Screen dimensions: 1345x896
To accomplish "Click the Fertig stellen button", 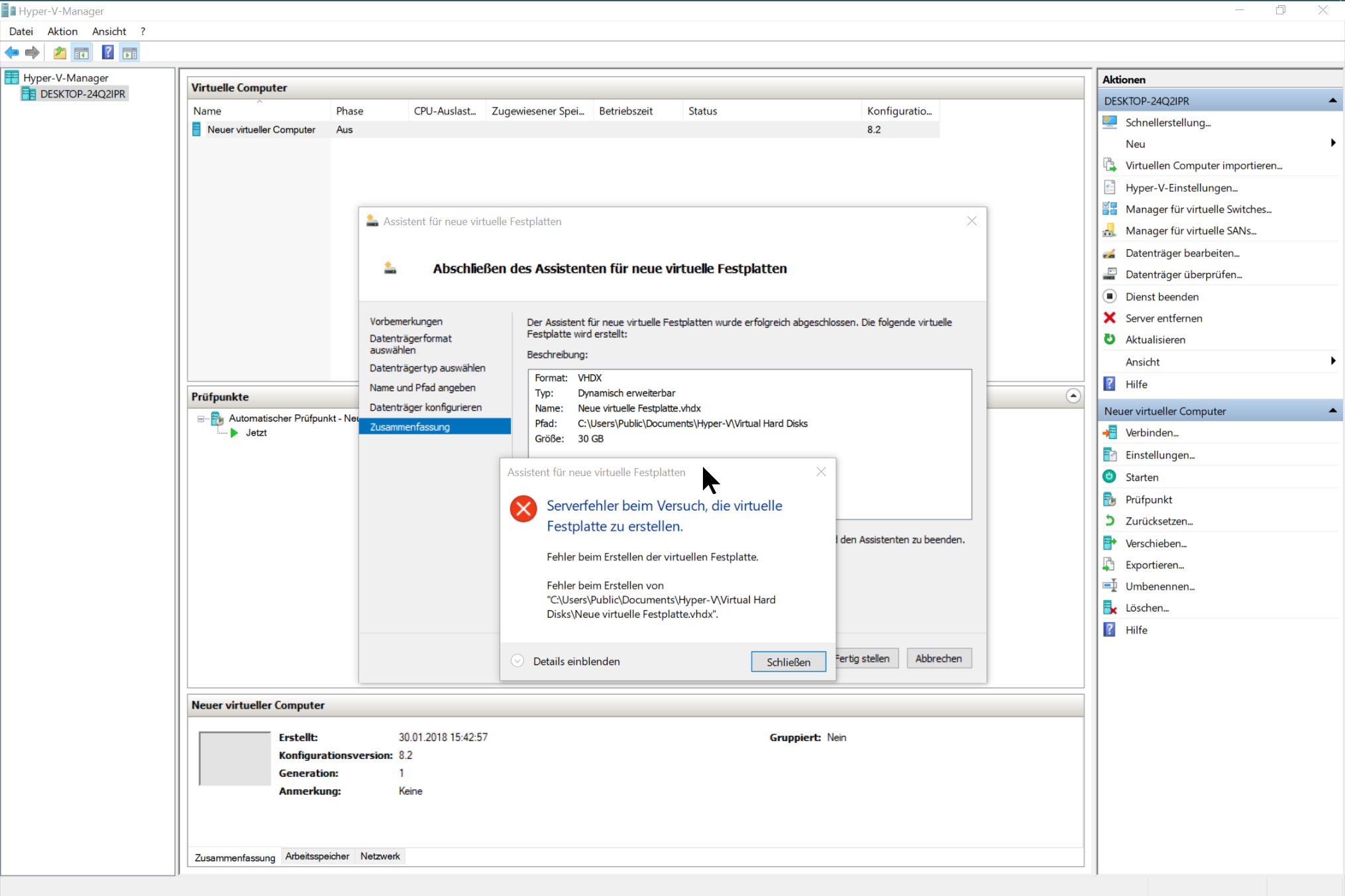I will 867,658.
